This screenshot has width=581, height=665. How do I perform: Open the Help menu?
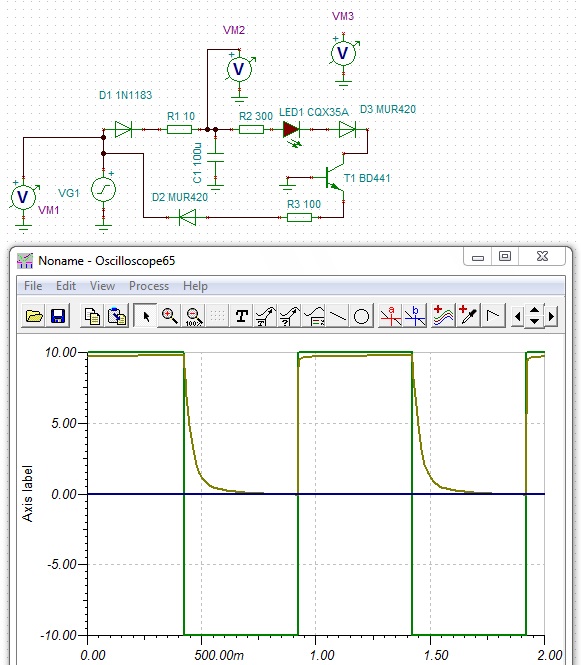point(196,286)
